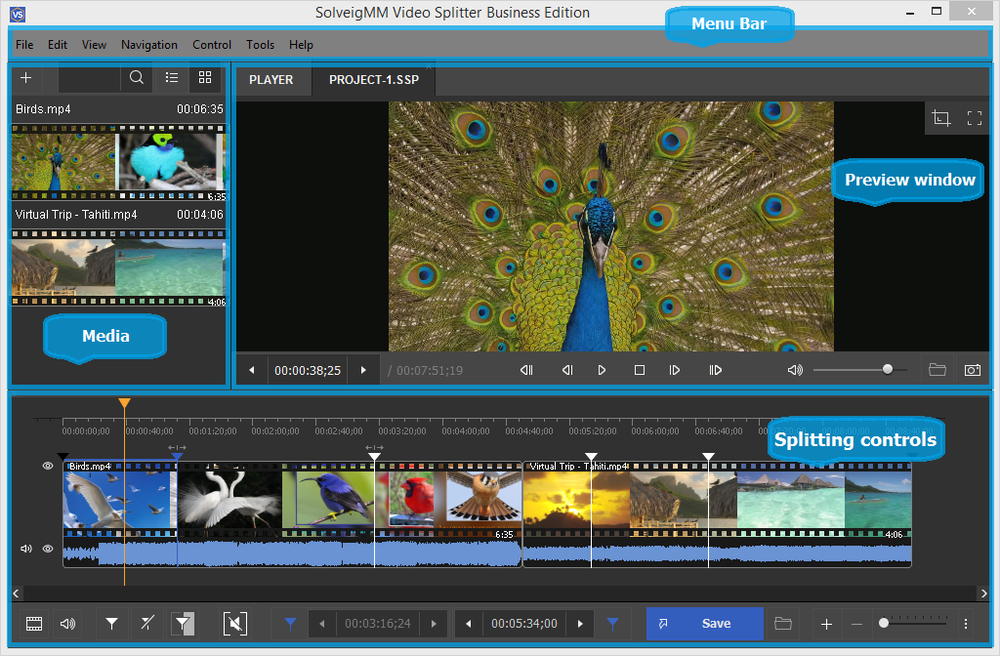This screenshot has width=1000, height=656.
Task: Select the Virtual Trip - Tahiti.mp4 thumbnail
Action: (x=118, y=267)
